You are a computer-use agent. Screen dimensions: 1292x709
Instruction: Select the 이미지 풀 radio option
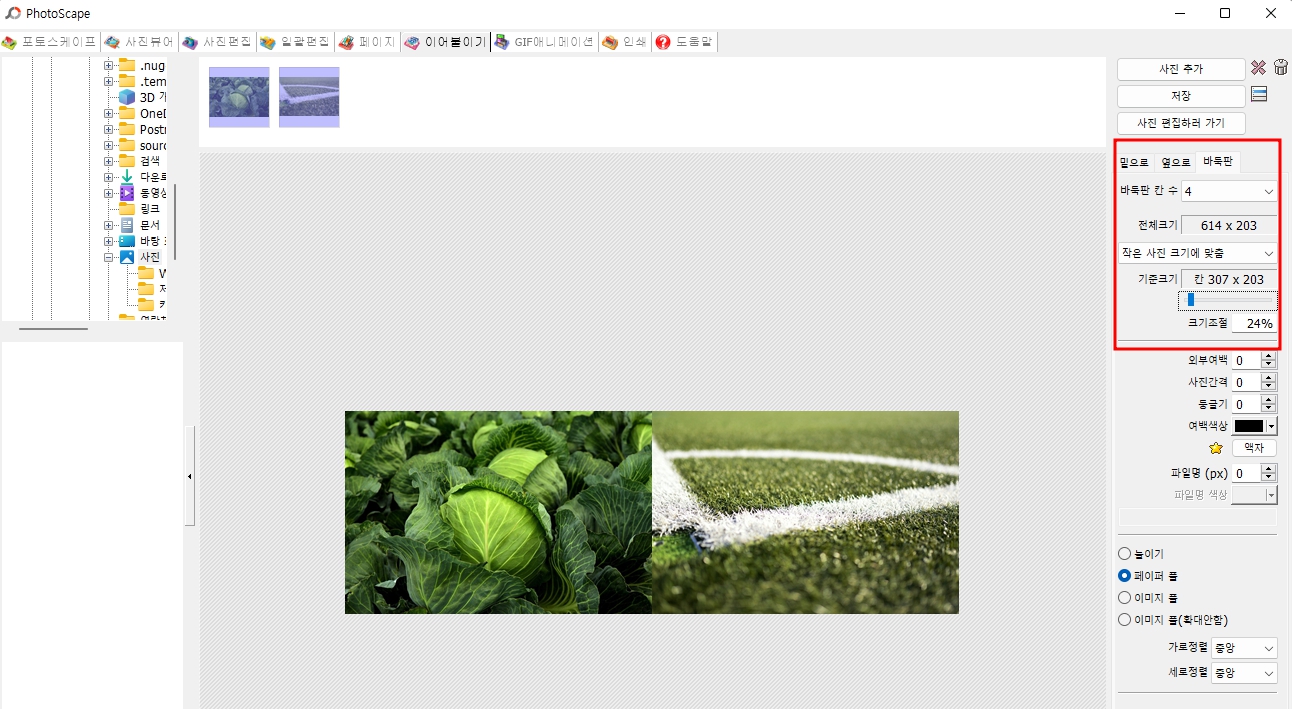[x=1148, y=597]
